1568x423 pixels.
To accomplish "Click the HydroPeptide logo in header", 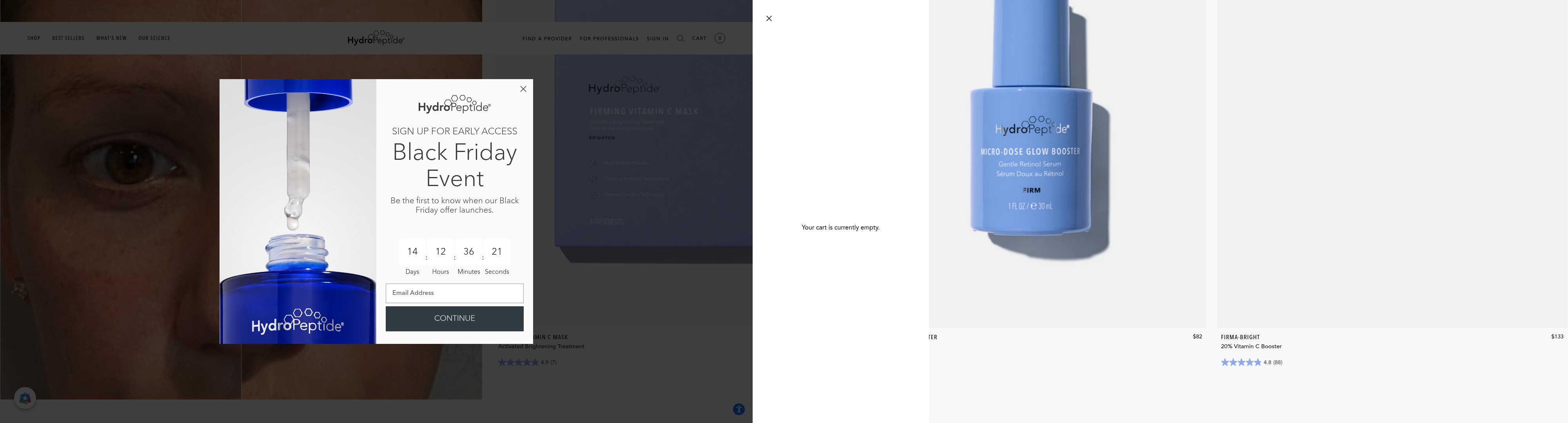I will 376,38.
